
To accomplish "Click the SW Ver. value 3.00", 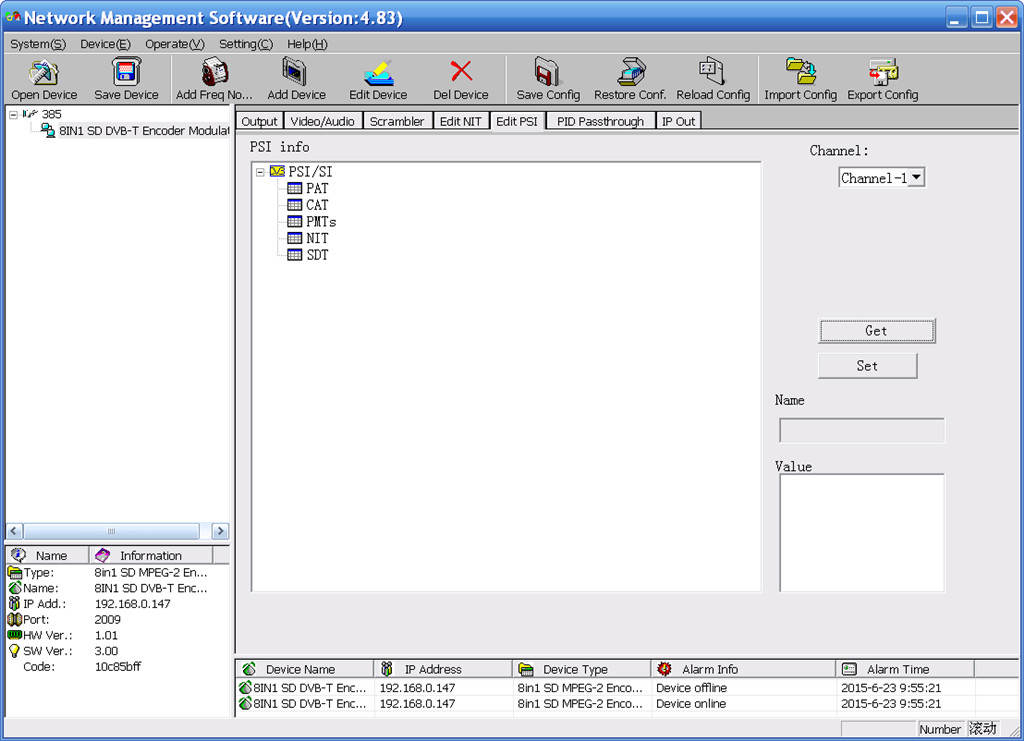I will (x=106, y=651).
